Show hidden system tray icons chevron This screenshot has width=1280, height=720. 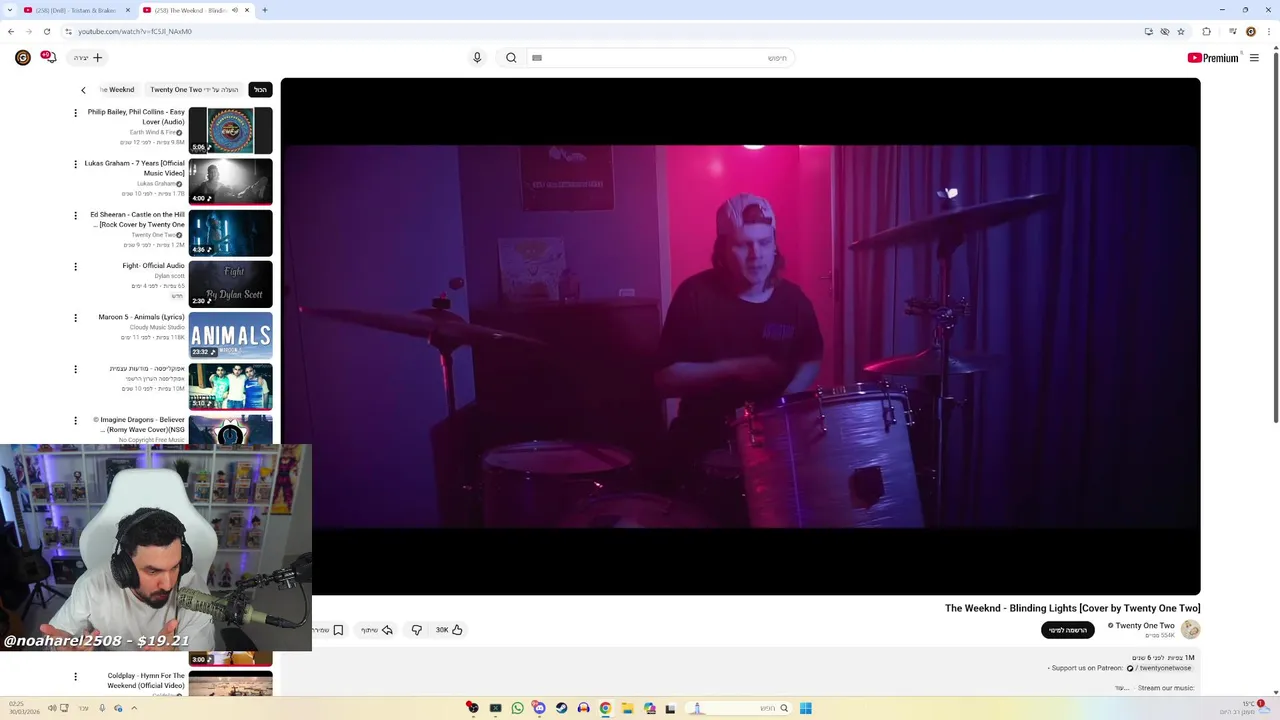point(134,708)
